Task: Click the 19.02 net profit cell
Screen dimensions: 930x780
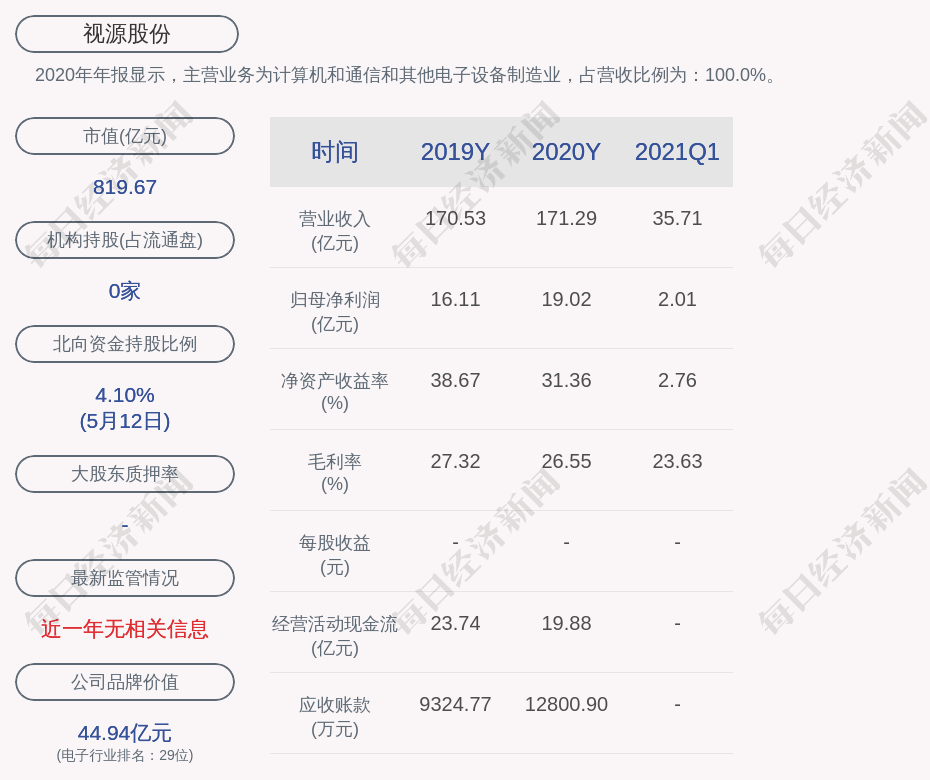Action: point(566,300)
